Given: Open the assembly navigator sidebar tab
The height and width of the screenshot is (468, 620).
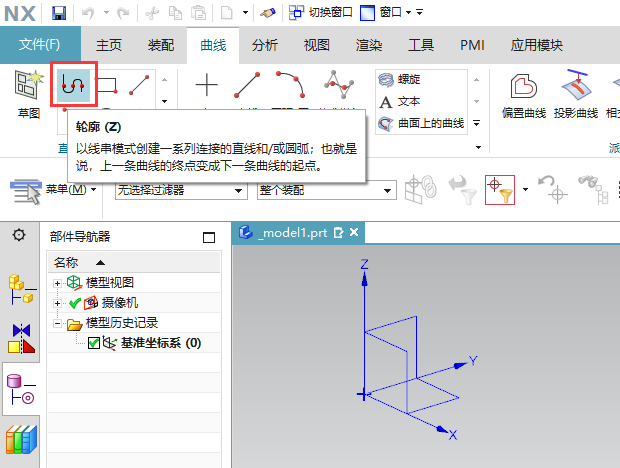Looking at the screenshot, I should (21, 290).
